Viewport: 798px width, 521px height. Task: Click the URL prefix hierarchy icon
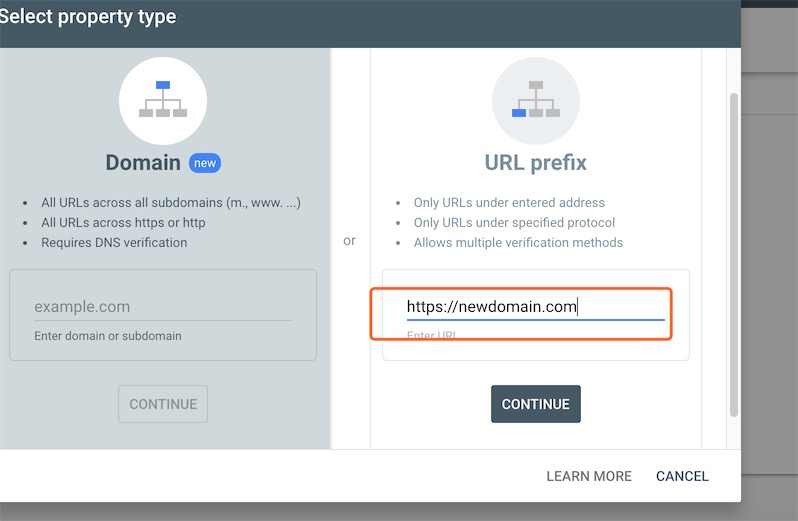point(535,100)
